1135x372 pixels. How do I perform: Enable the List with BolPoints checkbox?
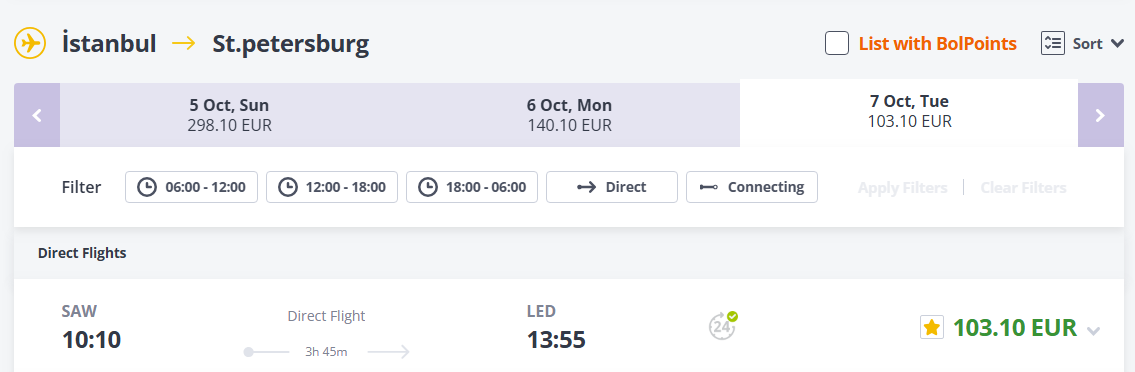click(x=837, y=43)
